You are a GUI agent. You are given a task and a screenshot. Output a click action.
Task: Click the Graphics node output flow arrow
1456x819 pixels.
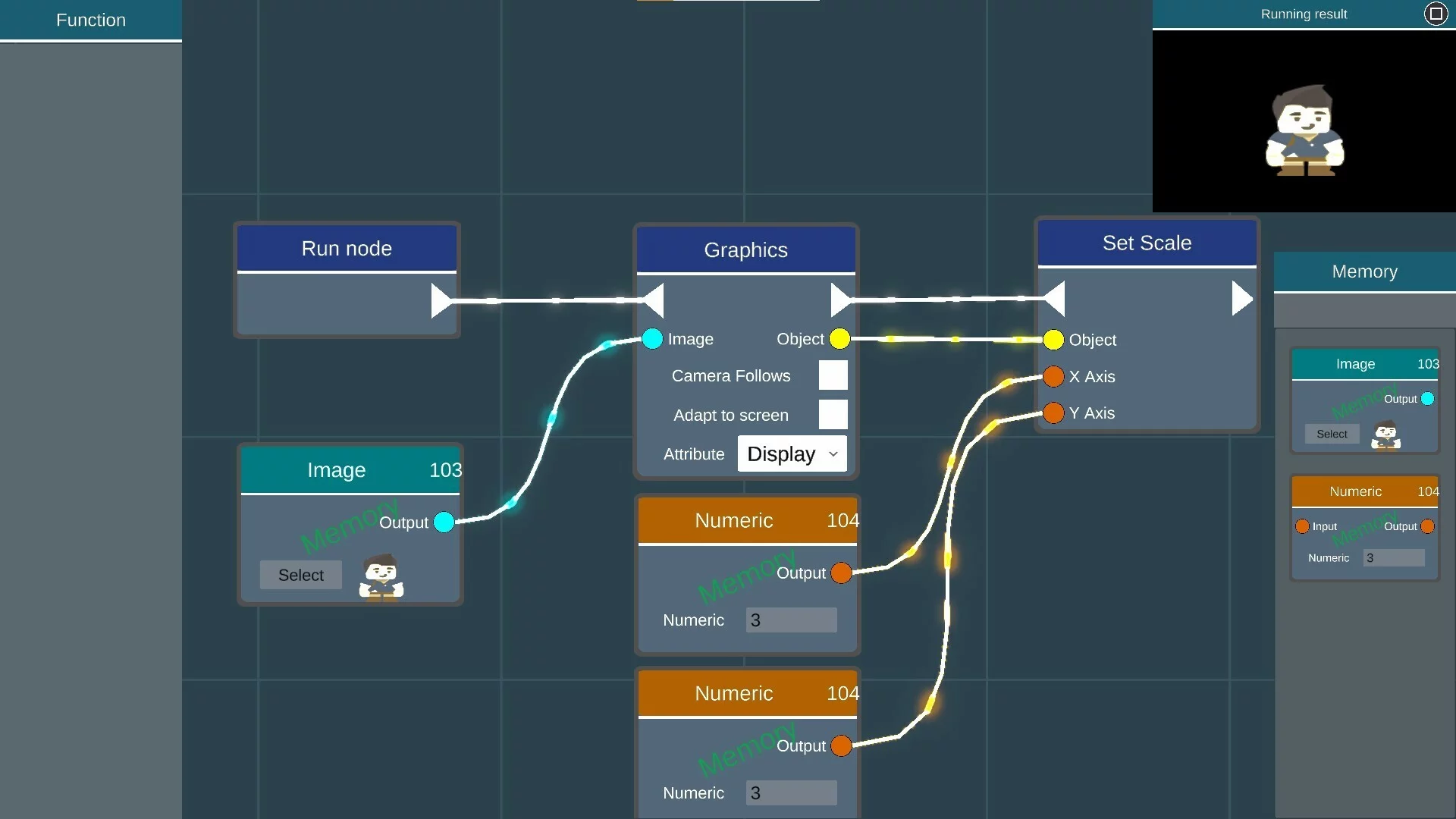pos(841,300)
